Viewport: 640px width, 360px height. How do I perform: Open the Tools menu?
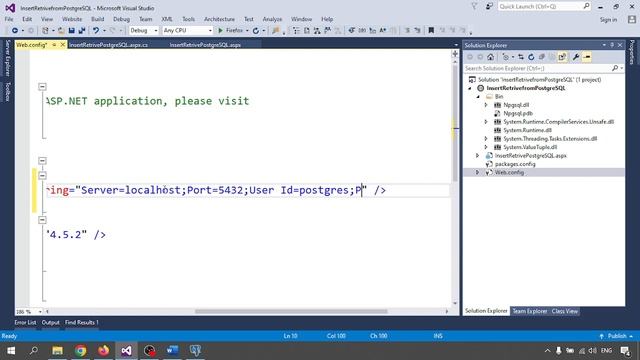pyautogui.click(x=188, y=19)
